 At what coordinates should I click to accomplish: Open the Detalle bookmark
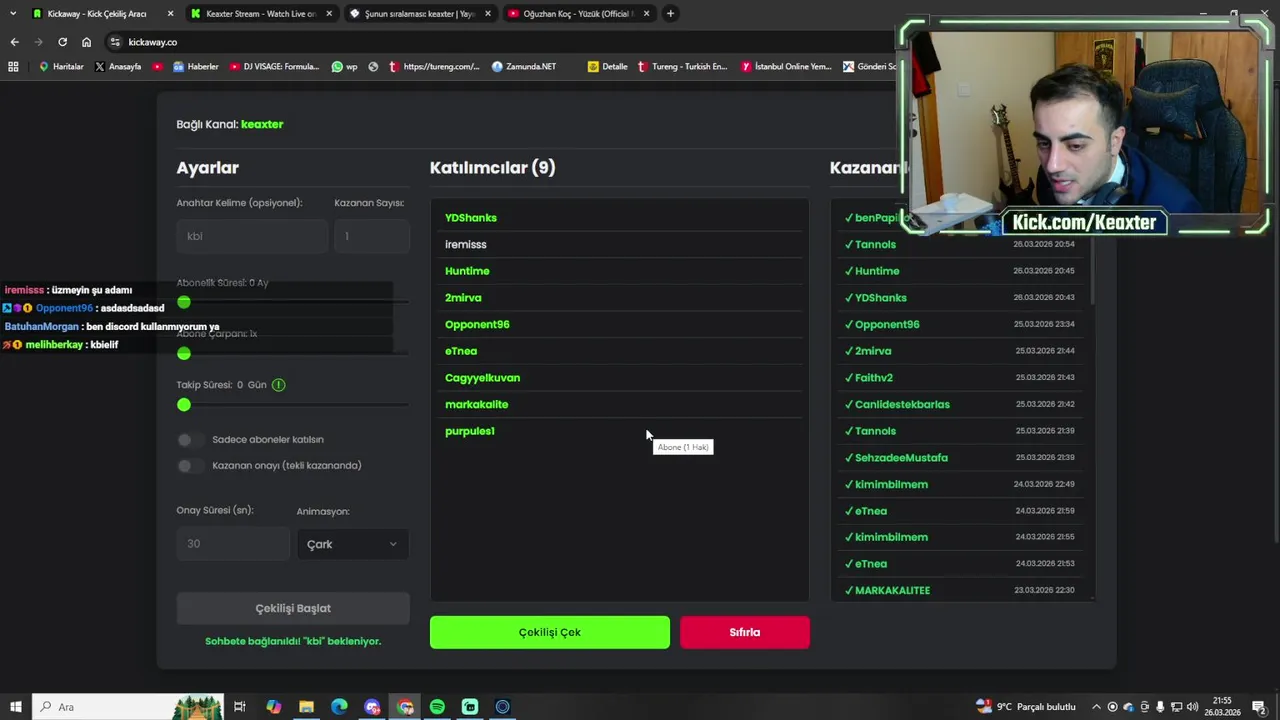click(608, 67)
